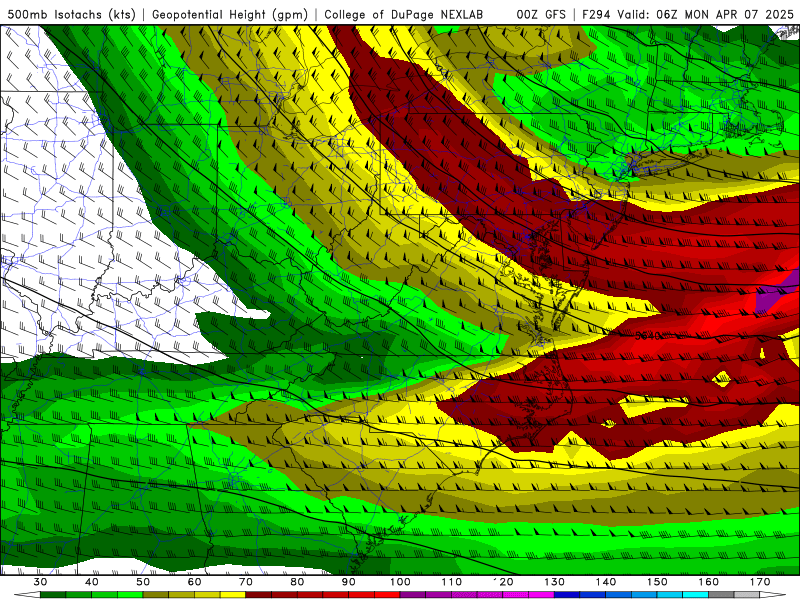This screenshot has height=600, width=800.
Task: Select the darkest green swatch below '30'
Action: click(x=53, y=594)
